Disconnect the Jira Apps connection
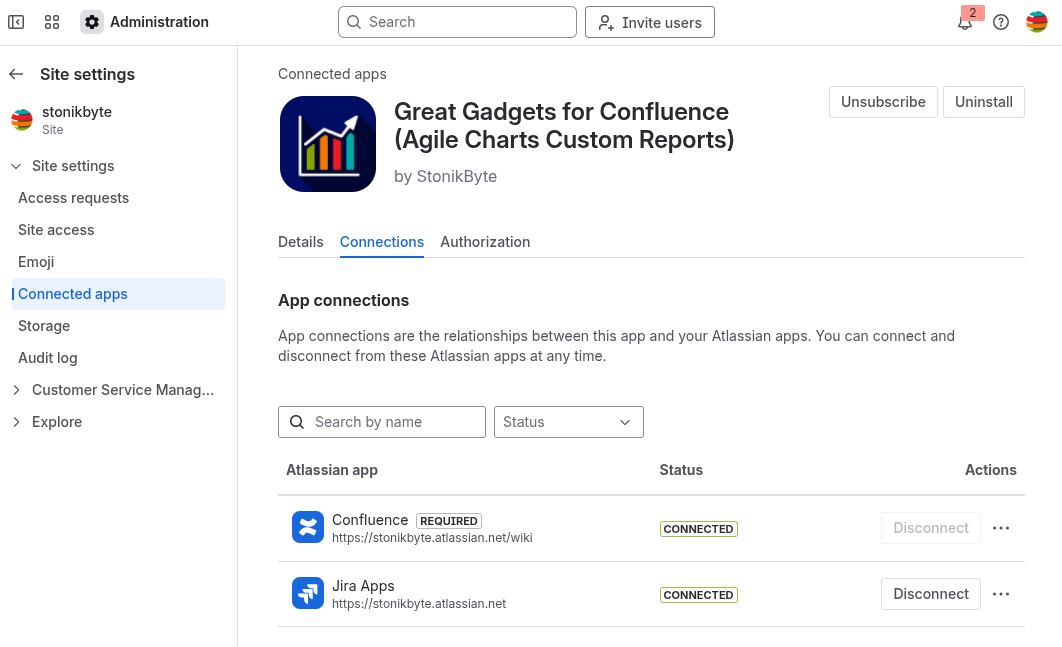This screenshot has height=647, width=1062. (930, 594)
